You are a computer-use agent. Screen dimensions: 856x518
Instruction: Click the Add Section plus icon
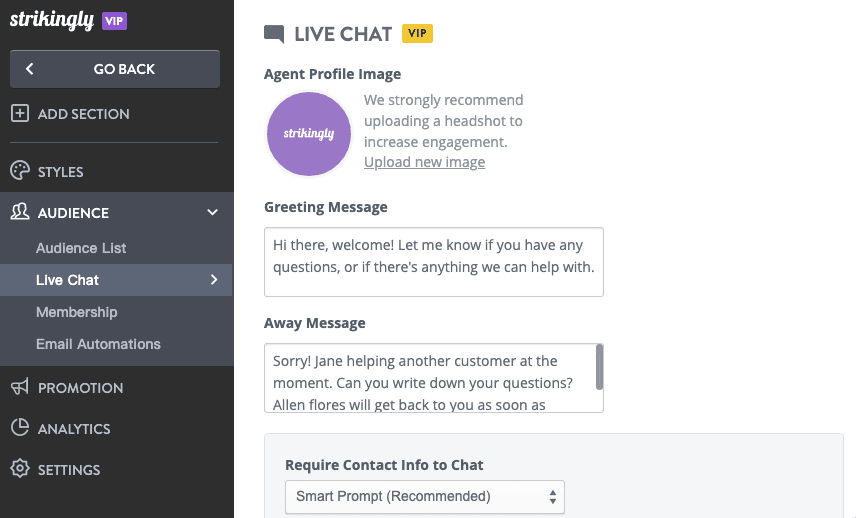(x=19, y=114)
